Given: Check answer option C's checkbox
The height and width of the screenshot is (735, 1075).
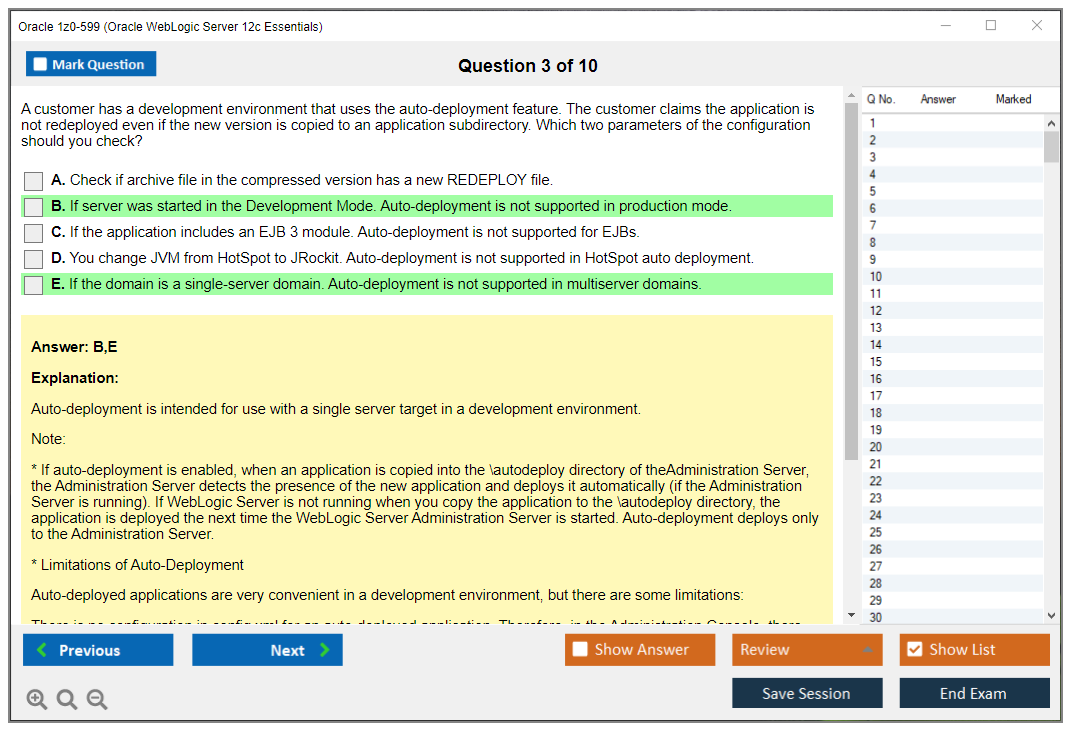Looking at the screenshot, I should (x=31, y=233).
